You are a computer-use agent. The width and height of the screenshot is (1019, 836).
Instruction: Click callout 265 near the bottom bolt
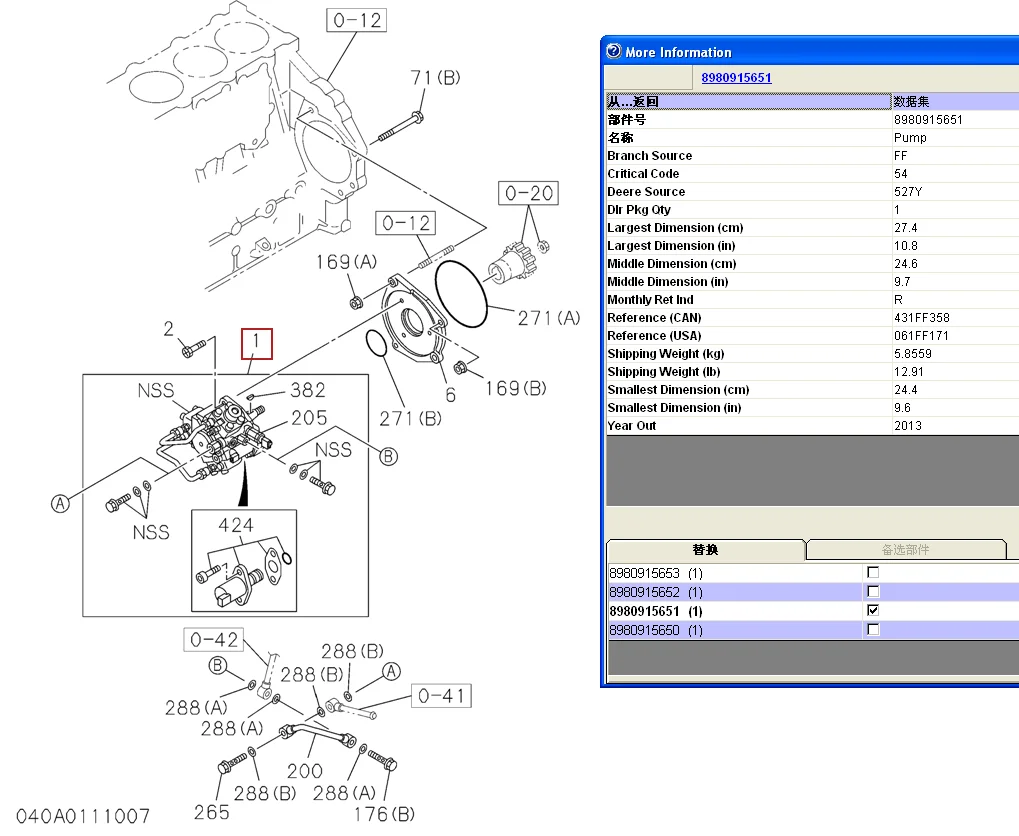[212, 811]
